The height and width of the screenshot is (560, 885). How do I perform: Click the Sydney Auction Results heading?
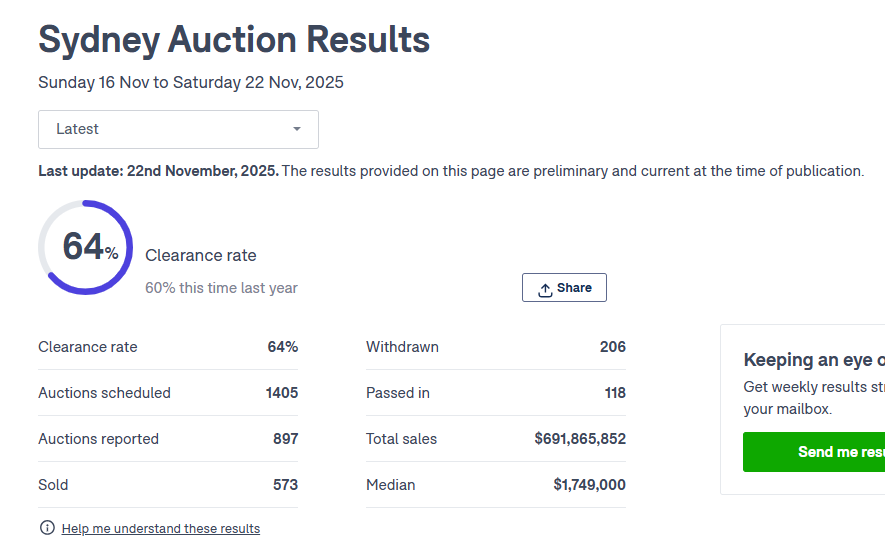(234, 40)
